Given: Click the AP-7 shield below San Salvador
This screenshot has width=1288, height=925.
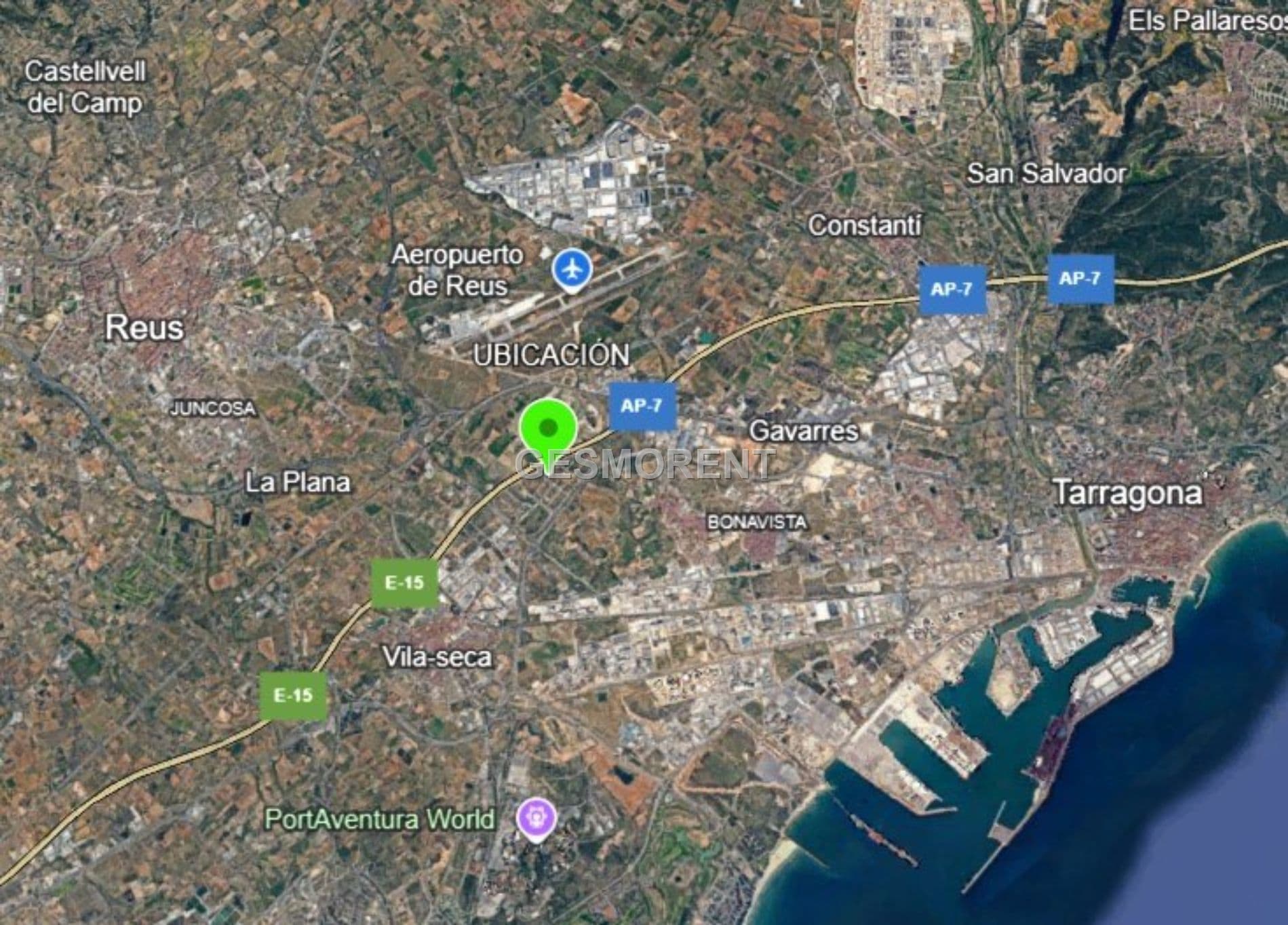Looking at the screenshot, I should (x=1080, y=279).
